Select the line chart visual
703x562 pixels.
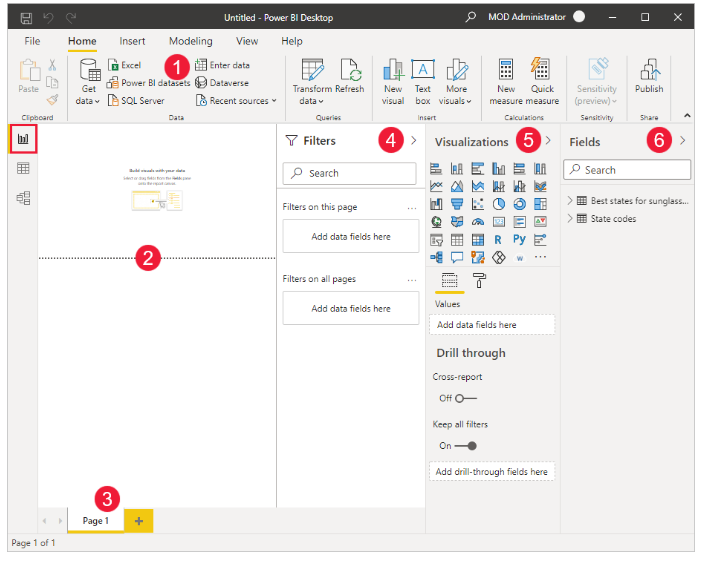click(x=436, y=186)
